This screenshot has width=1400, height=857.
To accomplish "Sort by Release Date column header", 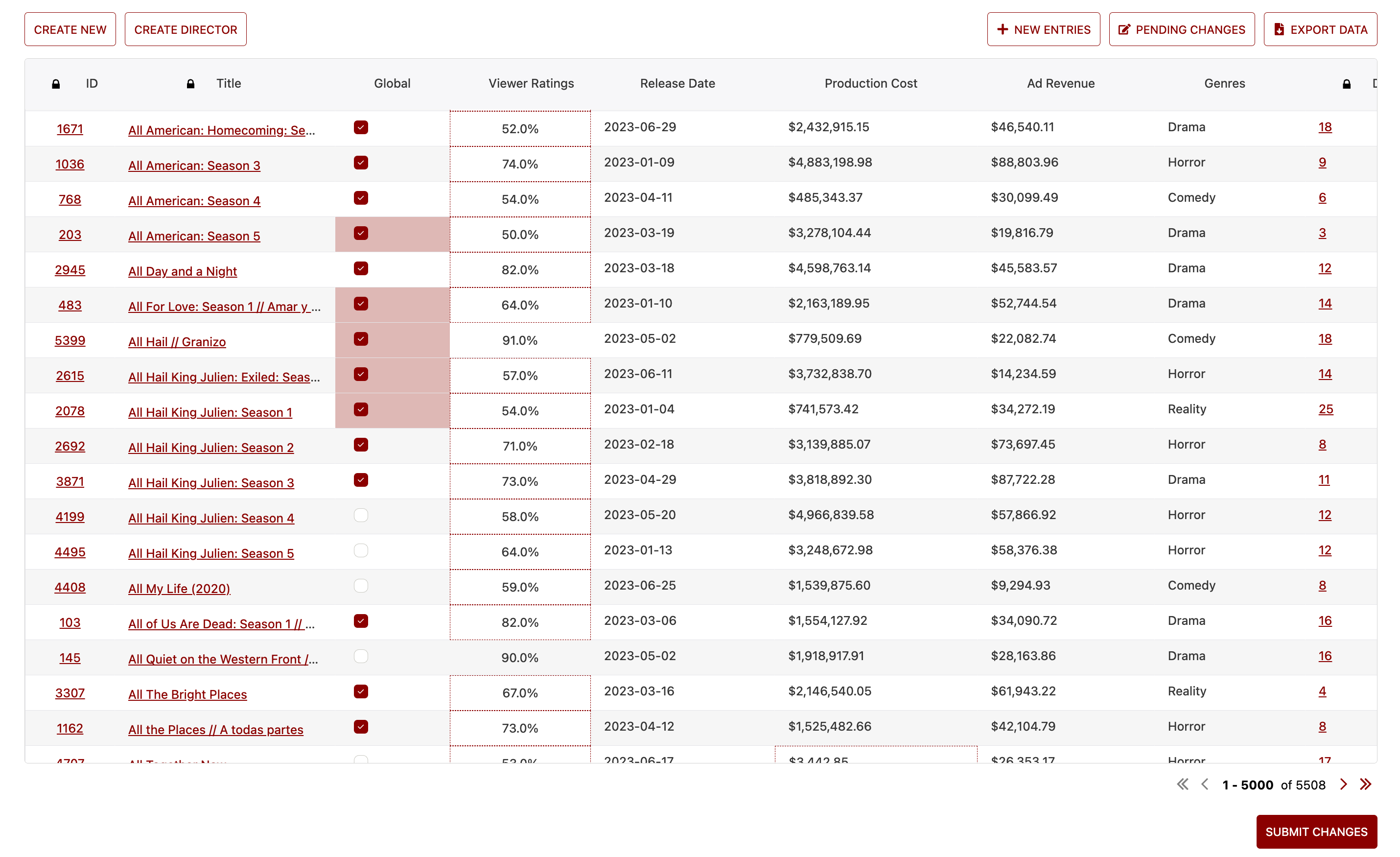I will (677, 84).
